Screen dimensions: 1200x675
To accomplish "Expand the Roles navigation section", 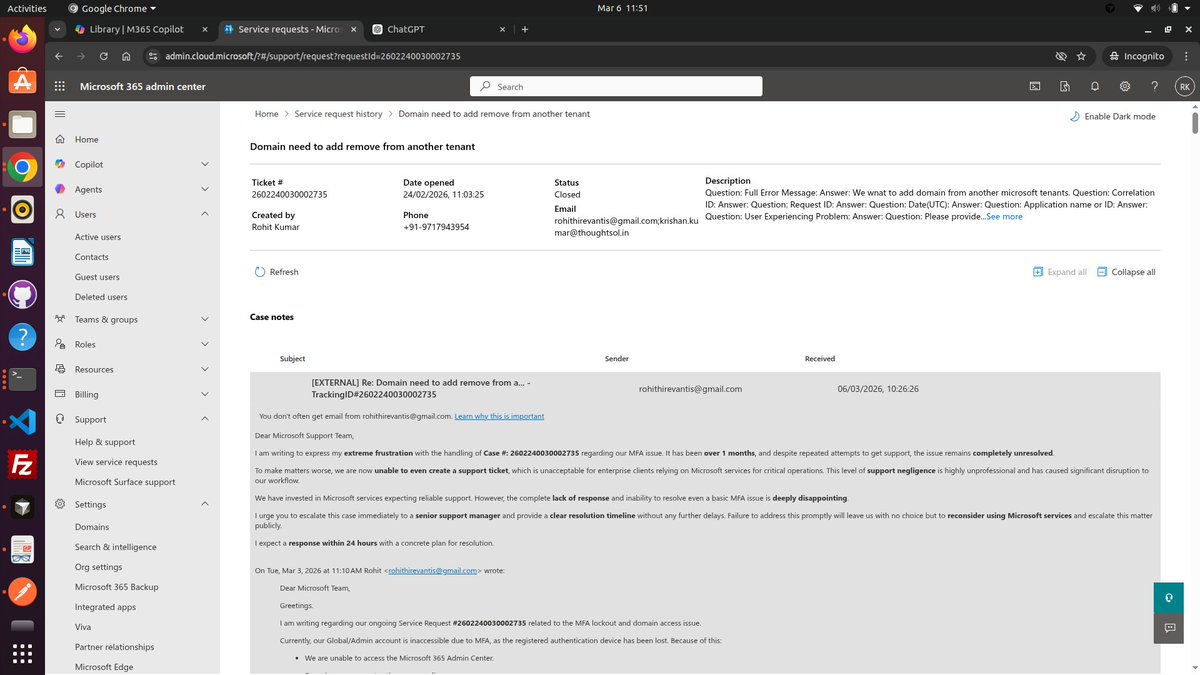I will (x=205, y=344).
